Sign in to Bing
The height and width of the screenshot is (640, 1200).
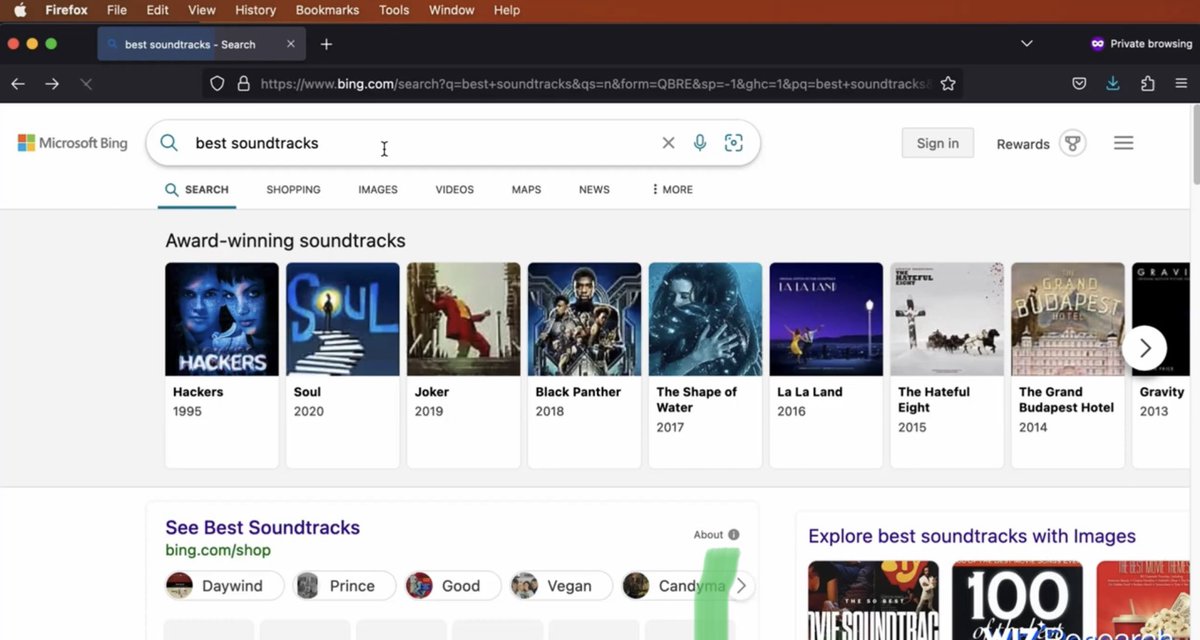937,143
